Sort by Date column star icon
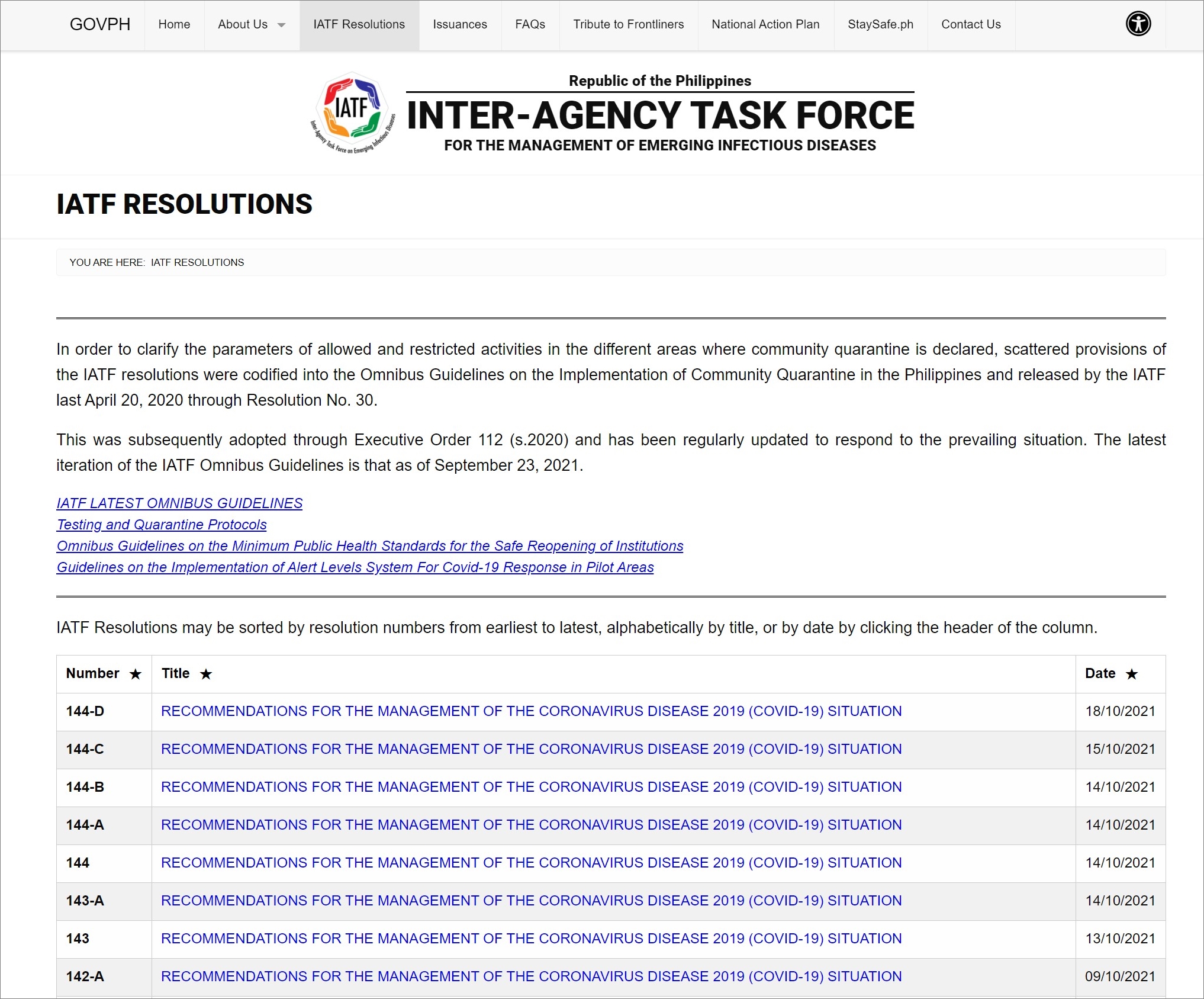Screen dimensions: 1204x999 tap(1131, 674)
